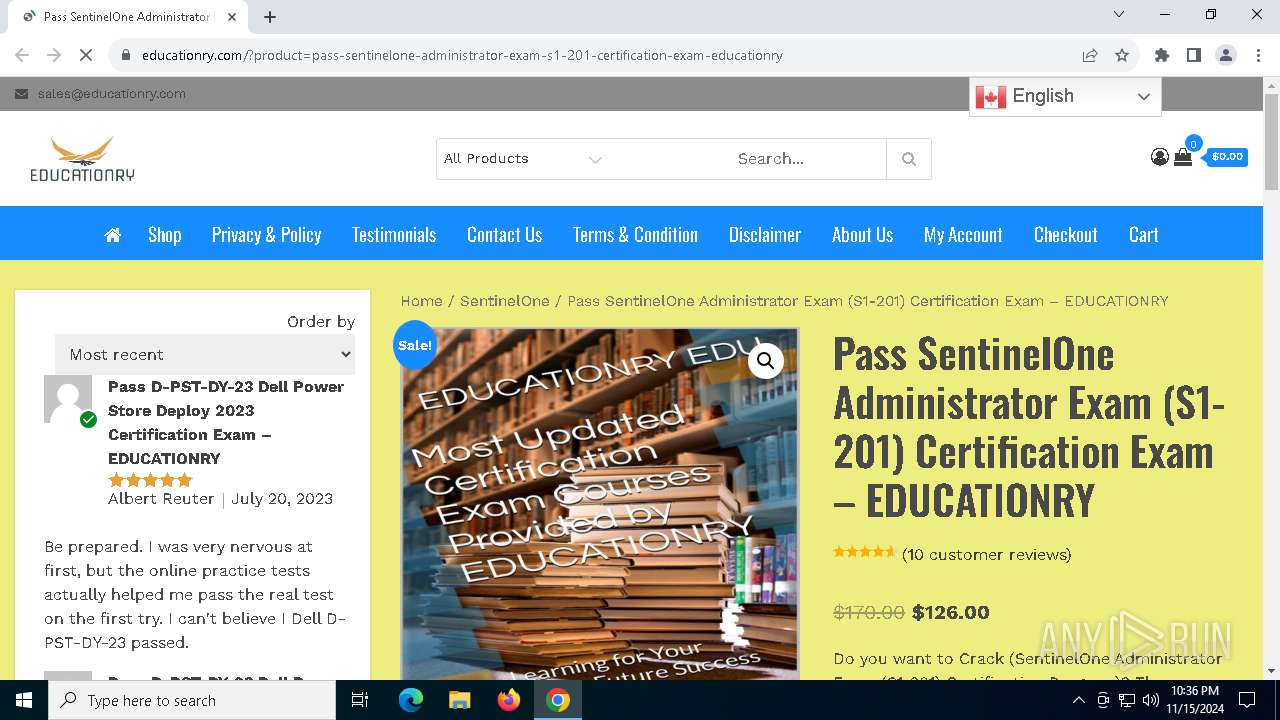Click the share page icon

pos(1090,55)
